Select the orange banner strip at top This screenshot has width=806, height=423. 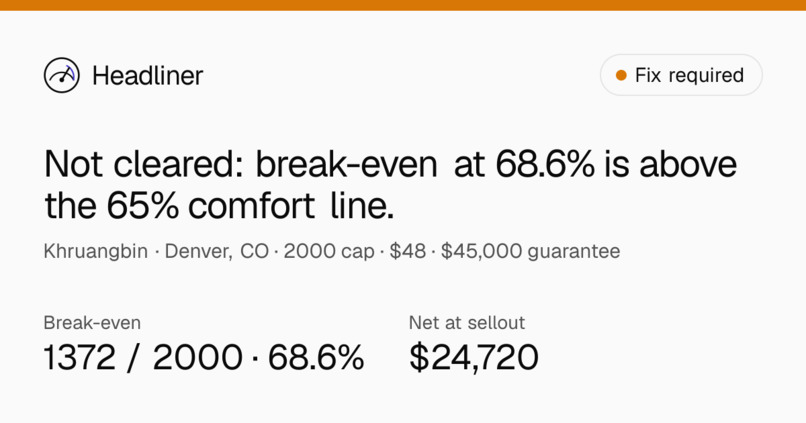(403, 5)
